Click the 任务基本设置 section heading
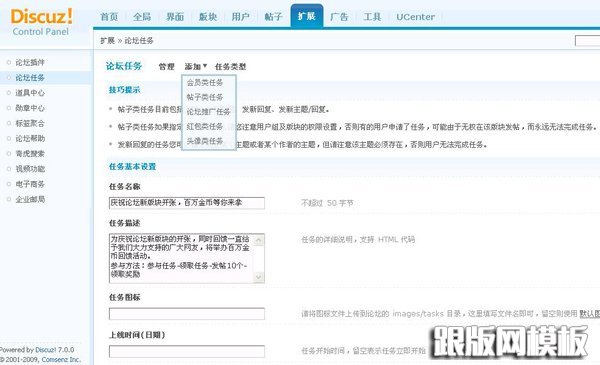This screenshot has width=600, height=365. click(132, 166)
